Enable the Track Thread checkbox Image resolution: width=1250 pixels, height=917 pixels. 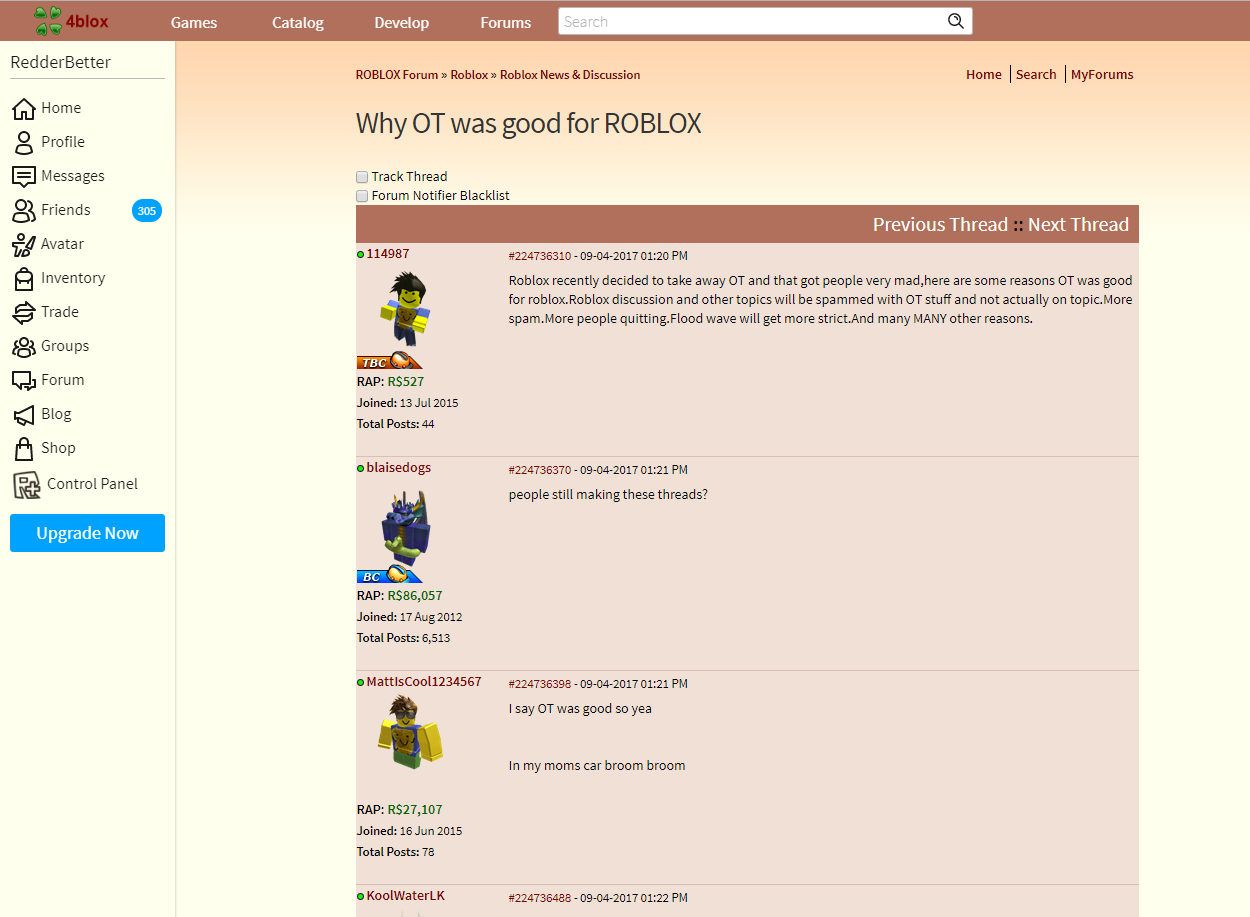coord(362,177)
